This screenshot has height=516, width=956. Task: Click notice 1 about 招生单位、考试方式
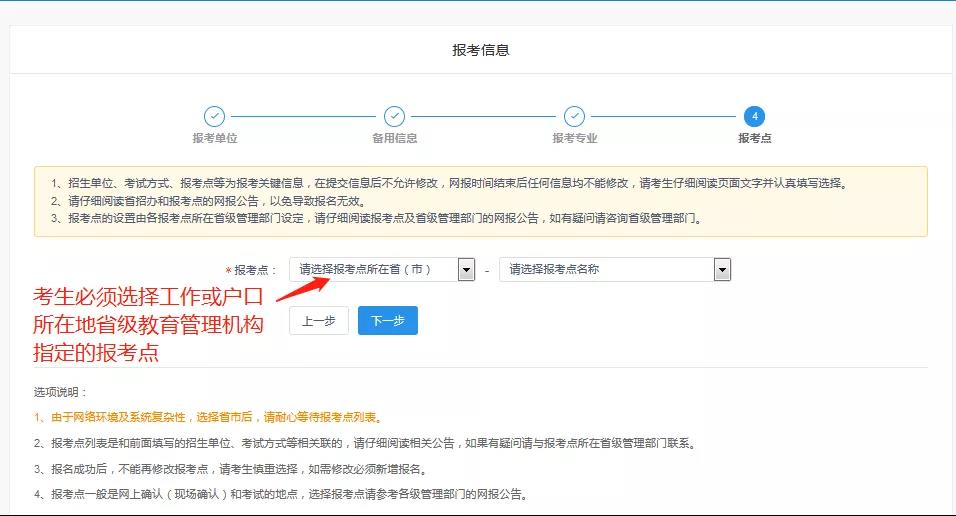tap(449, 183)
